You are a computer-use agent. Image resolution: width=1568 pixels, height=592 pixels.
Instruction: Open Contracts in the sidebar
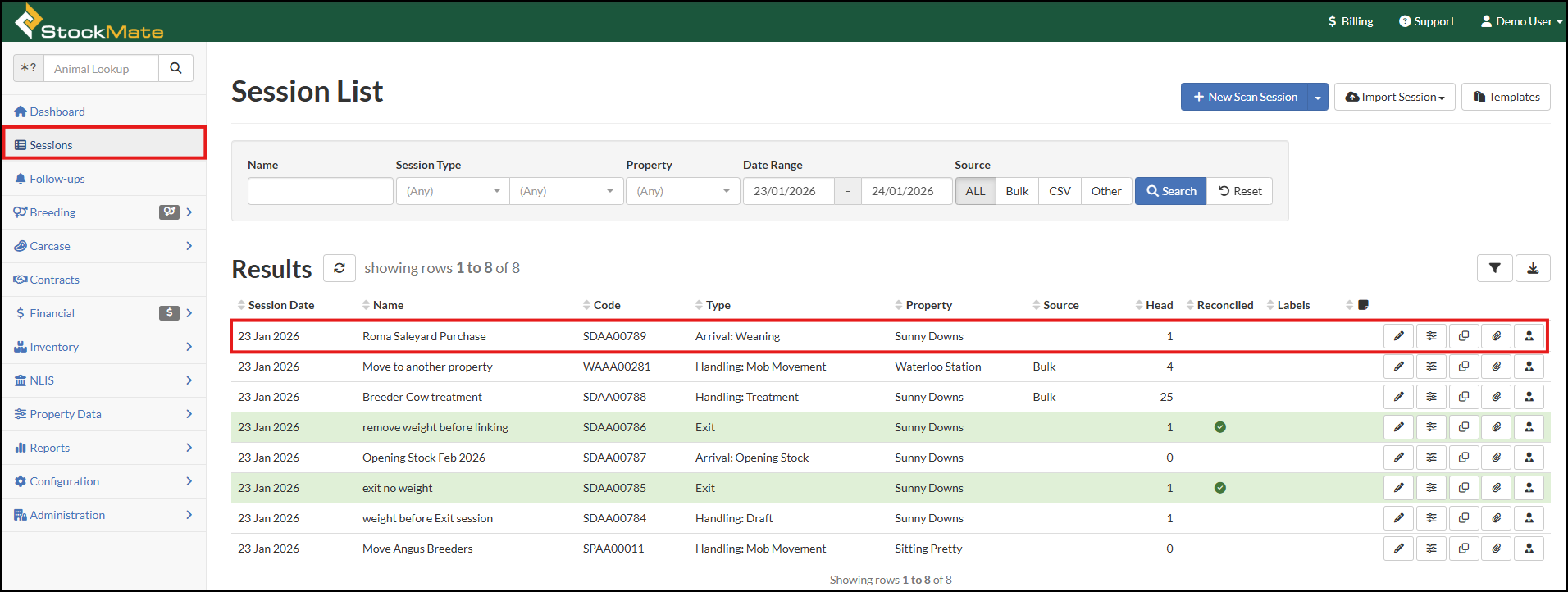click(104, 280)
